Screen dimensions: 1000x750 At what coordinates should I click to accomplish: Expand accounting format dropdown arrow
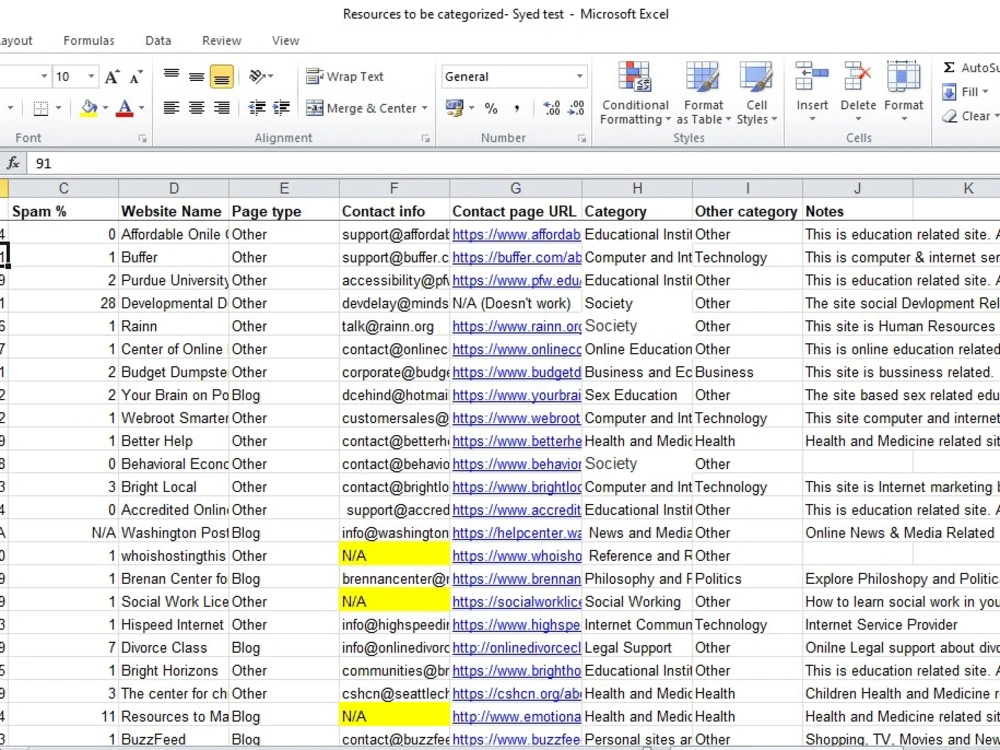(x=471, y=108)
